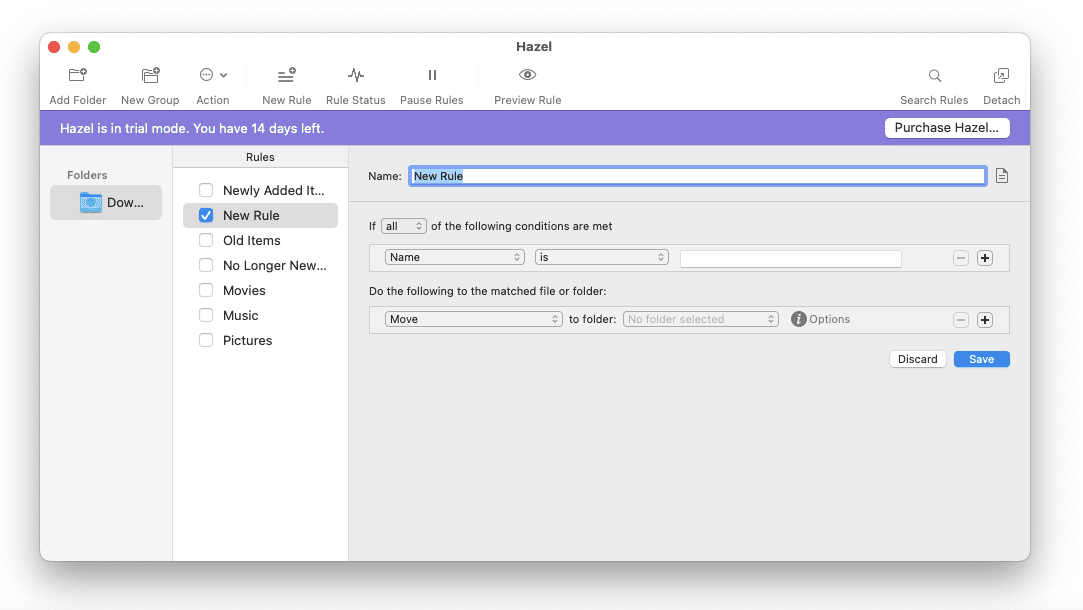1083x610 pixels.
Task: Close the Hazel window
Action: [x=54, y=47]
